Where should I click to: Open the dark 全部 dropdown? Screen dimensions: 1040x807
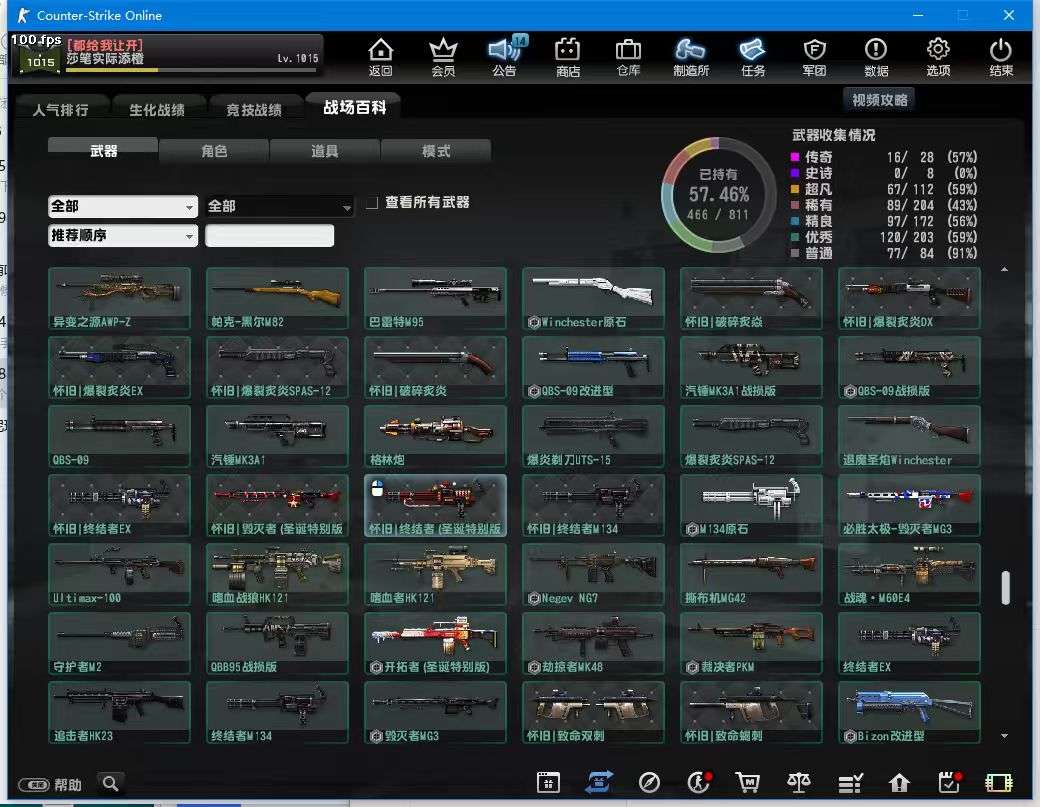click(x=279, y=206)
